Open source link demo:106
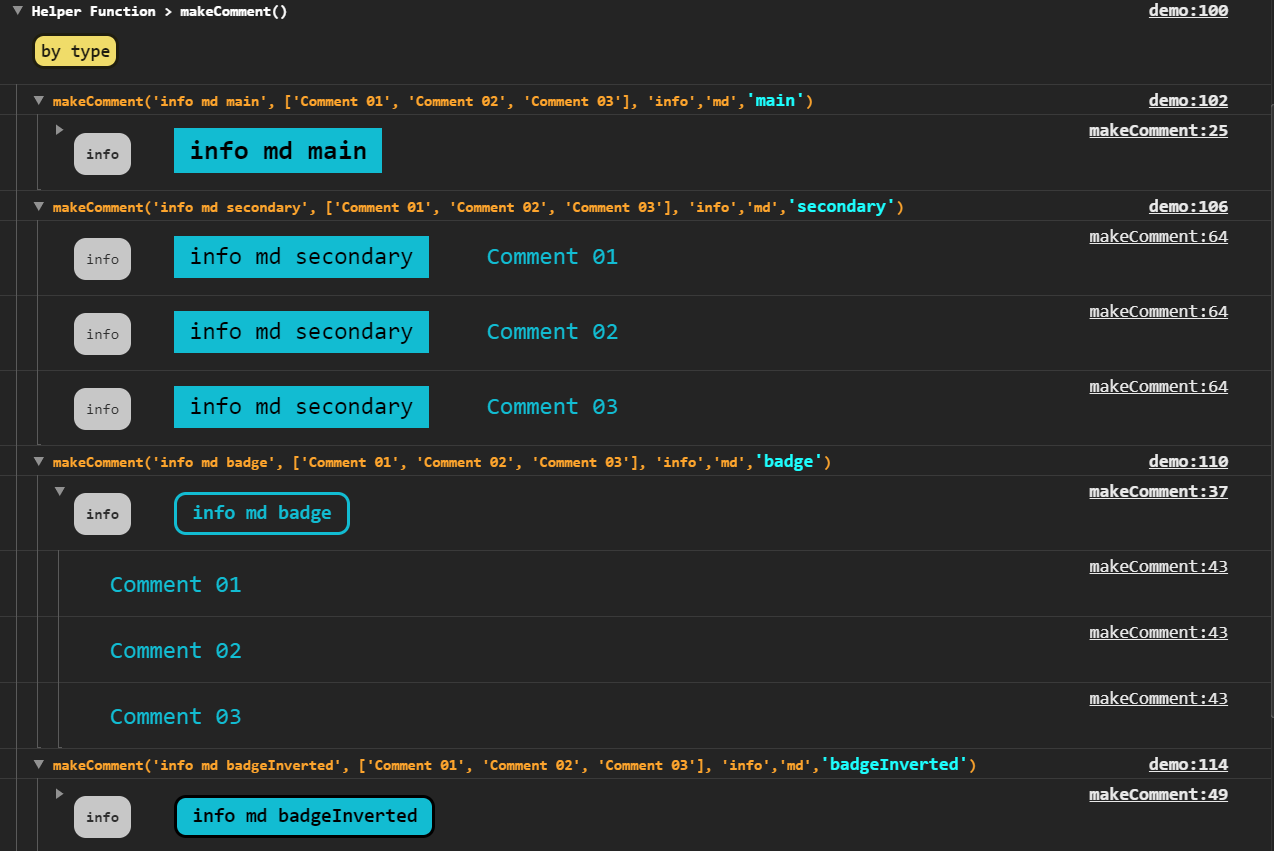Viewport: 1274px width, 851px height. coord(1188,206)
